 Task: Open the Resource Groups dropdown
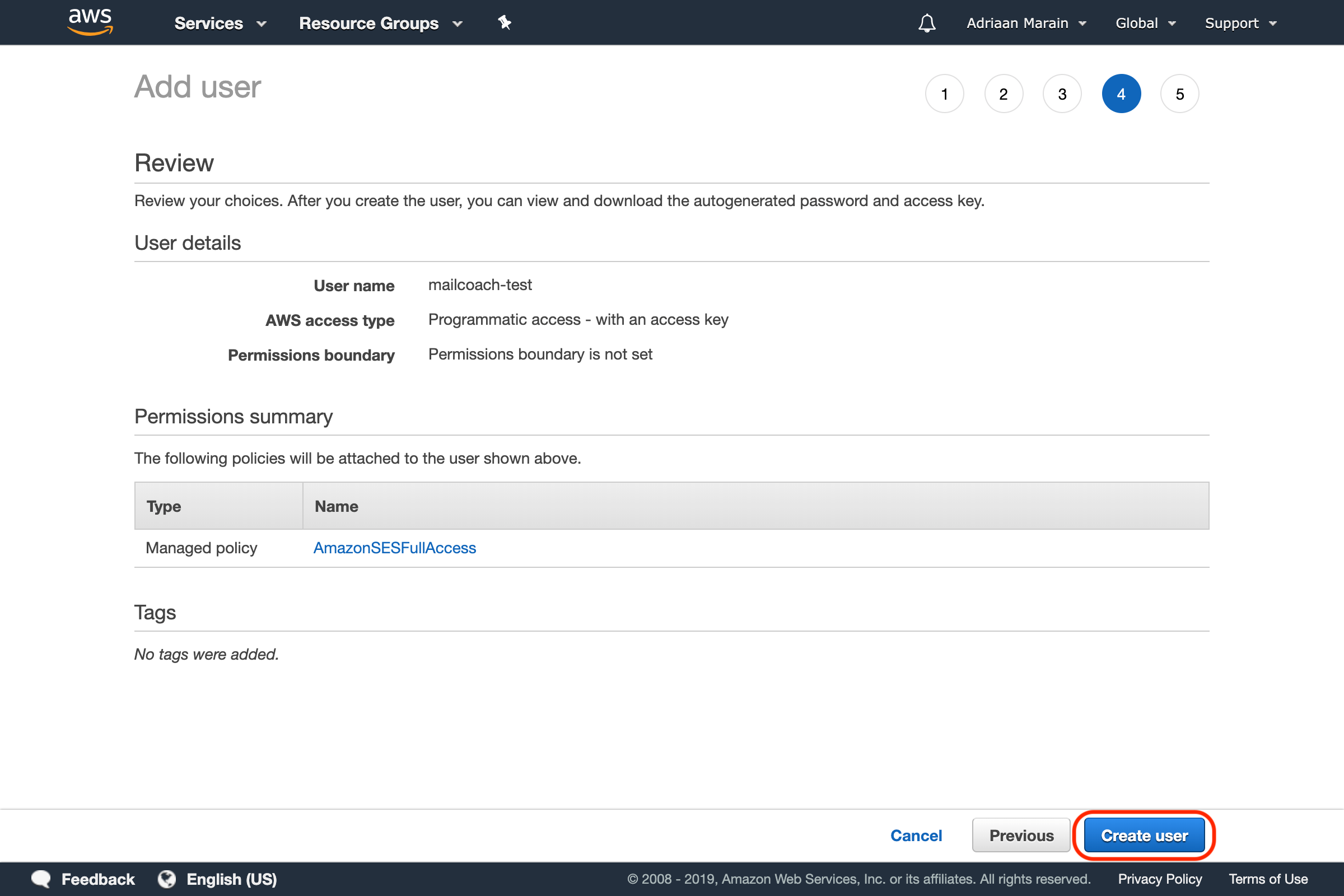pos(380,24)
